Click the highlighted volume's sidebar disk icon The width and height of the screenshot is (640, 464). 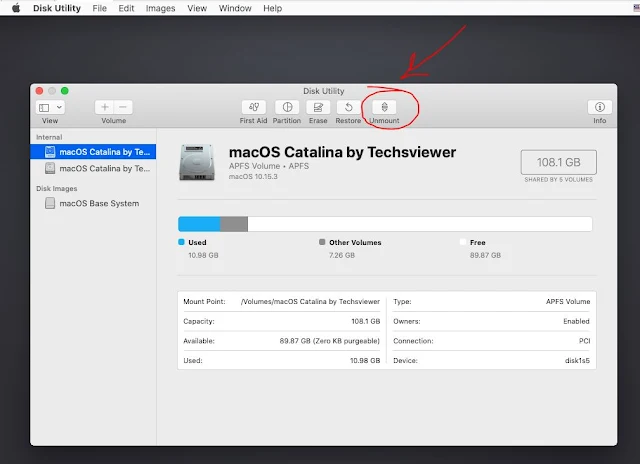(x=50, y=152)
